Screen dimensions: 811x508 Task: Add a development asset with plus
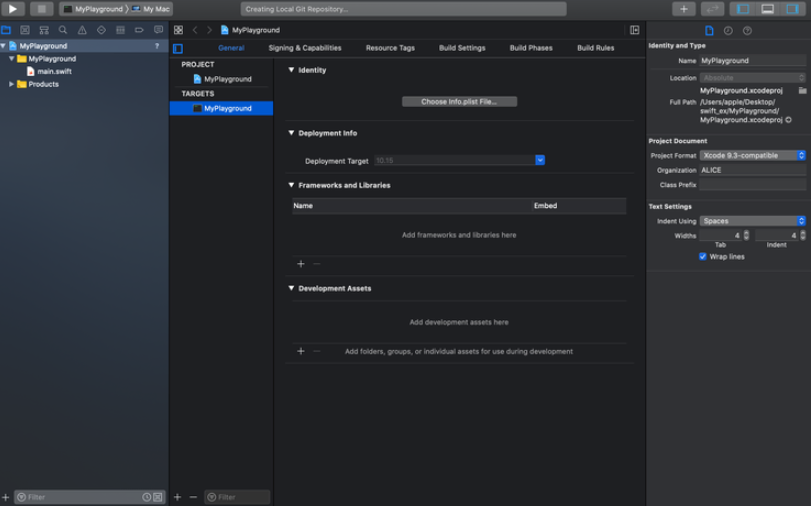[x=301, y=351]
